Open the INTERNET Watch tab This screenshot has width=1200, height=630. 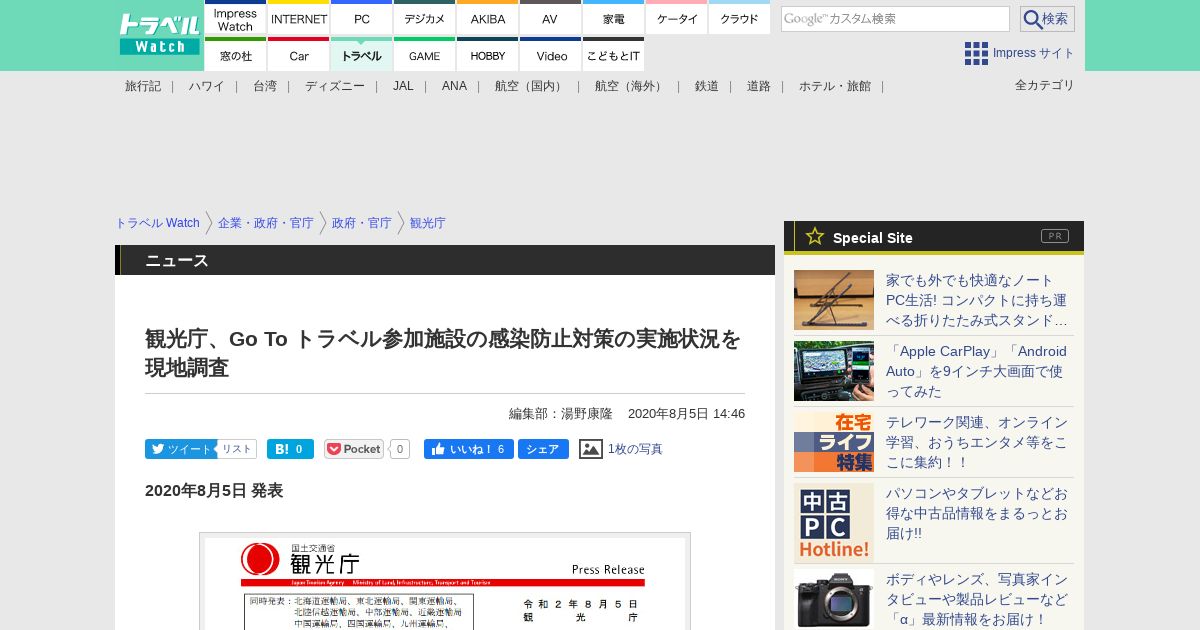(x=299, y=18)
